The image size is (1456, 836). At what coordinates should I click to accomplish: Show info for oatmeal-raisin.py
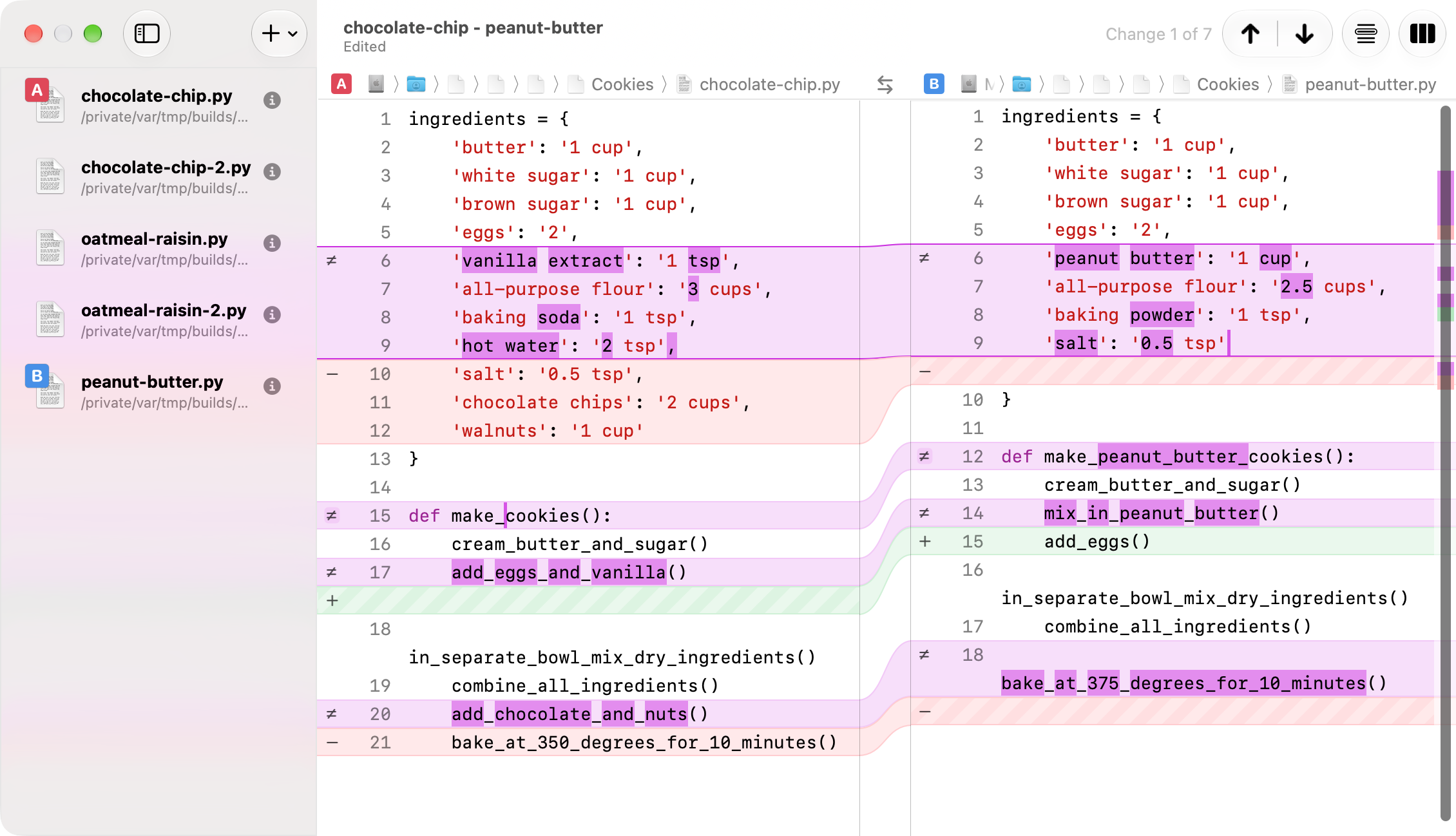(273, 243)
